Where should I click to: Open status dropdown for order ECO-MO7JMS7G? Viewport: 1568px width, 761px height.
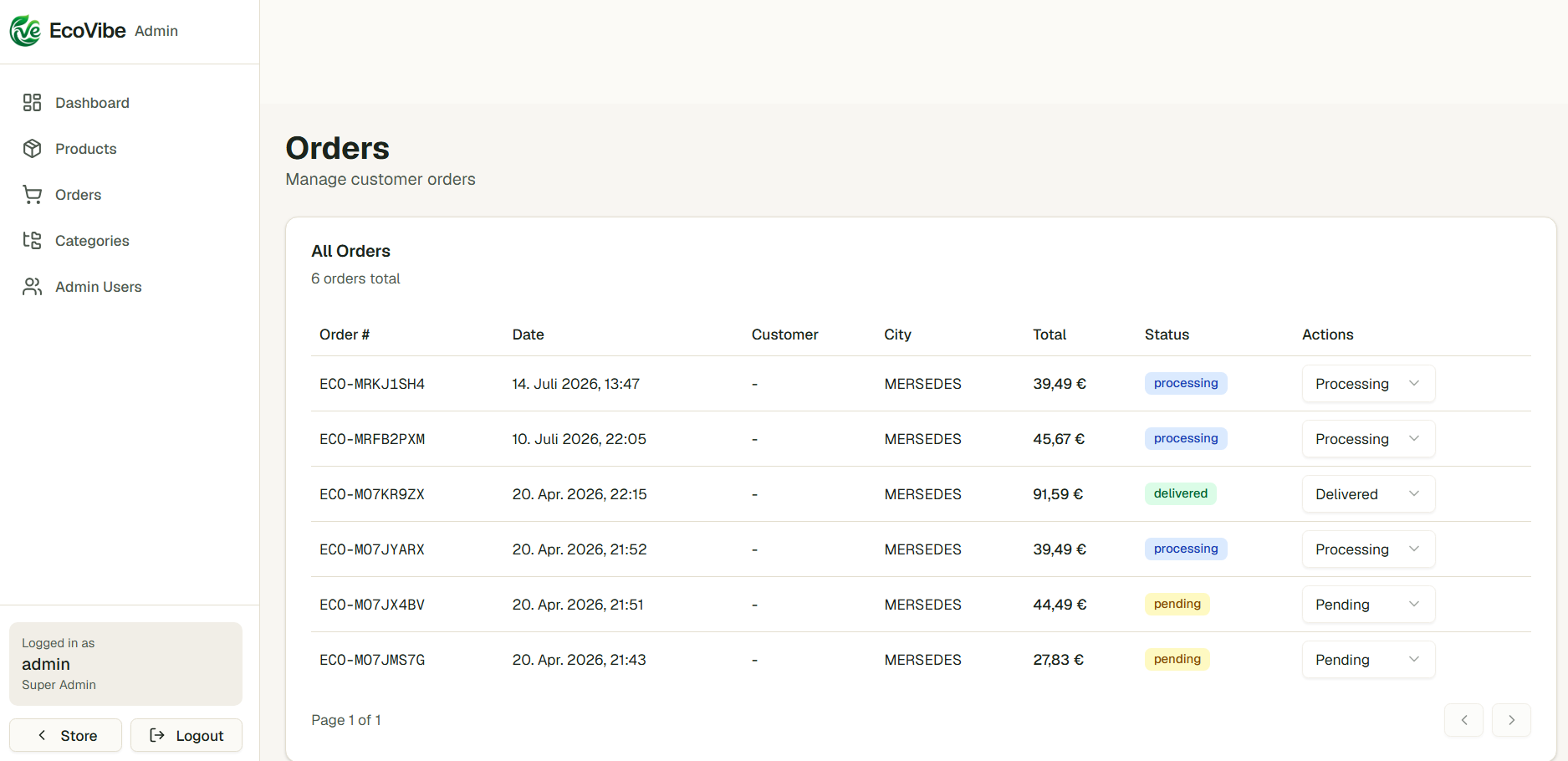point(1368,660)
